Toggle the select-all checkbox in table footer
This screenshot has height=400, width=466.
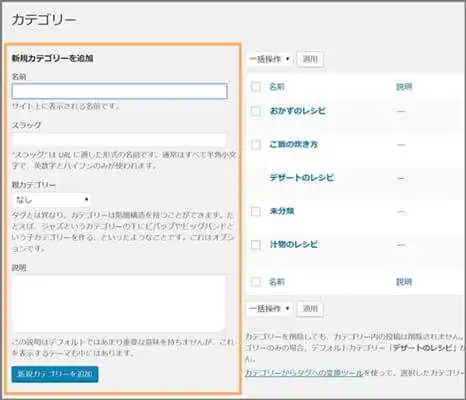pos(256,282)
